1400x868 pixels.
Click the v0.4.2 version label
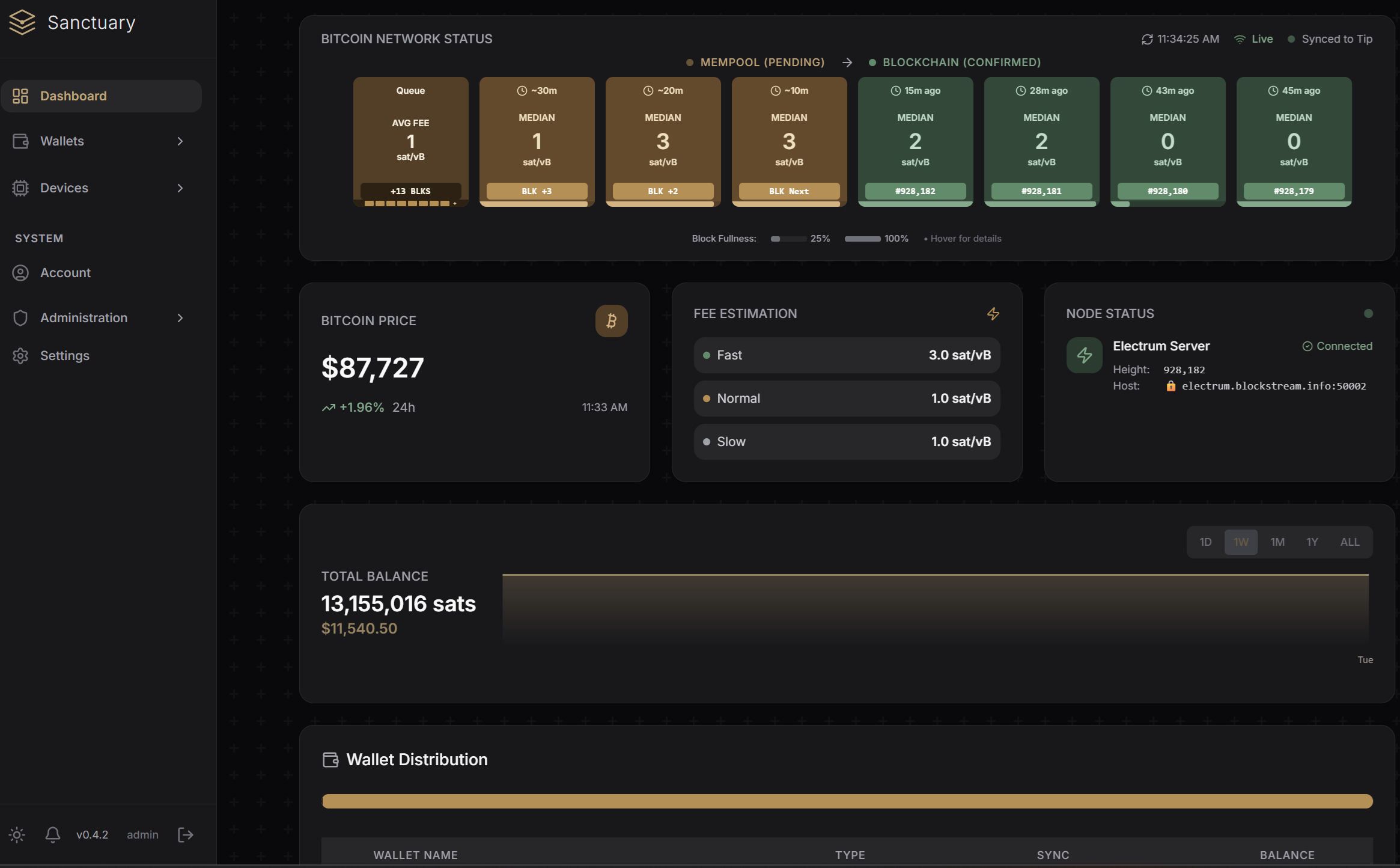pyautogui.click(x=93, y=835)
